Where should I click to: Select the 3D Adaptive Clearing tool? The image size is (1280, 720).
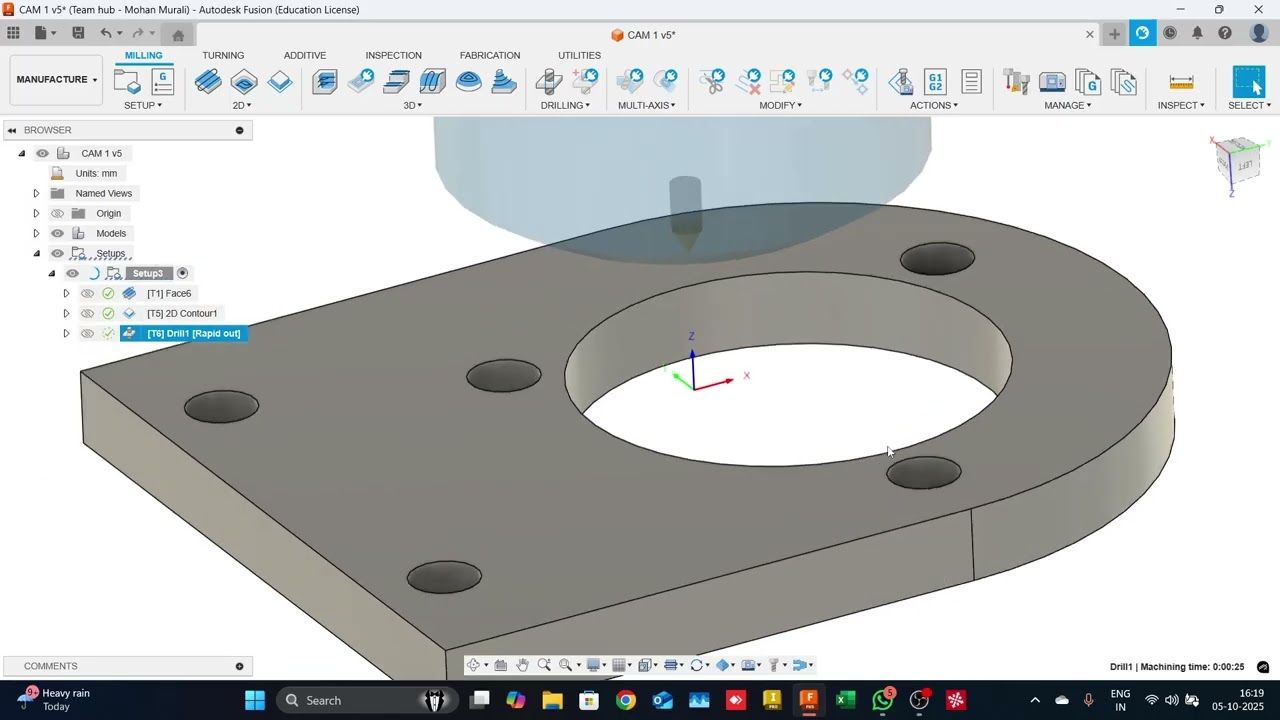point(325,82)
